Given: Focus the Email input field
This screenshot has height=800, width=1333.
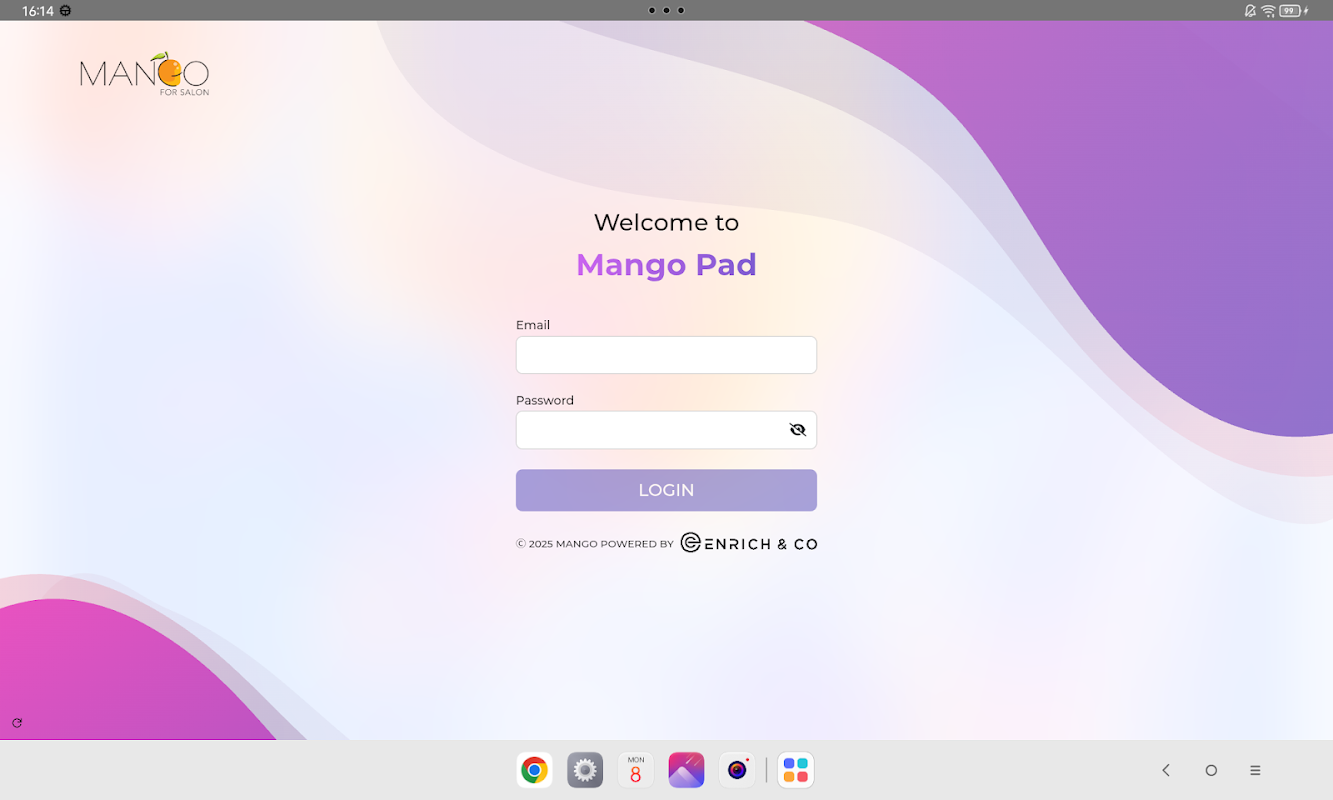Looking at the screenshot, I should click(x=666, y=355).
